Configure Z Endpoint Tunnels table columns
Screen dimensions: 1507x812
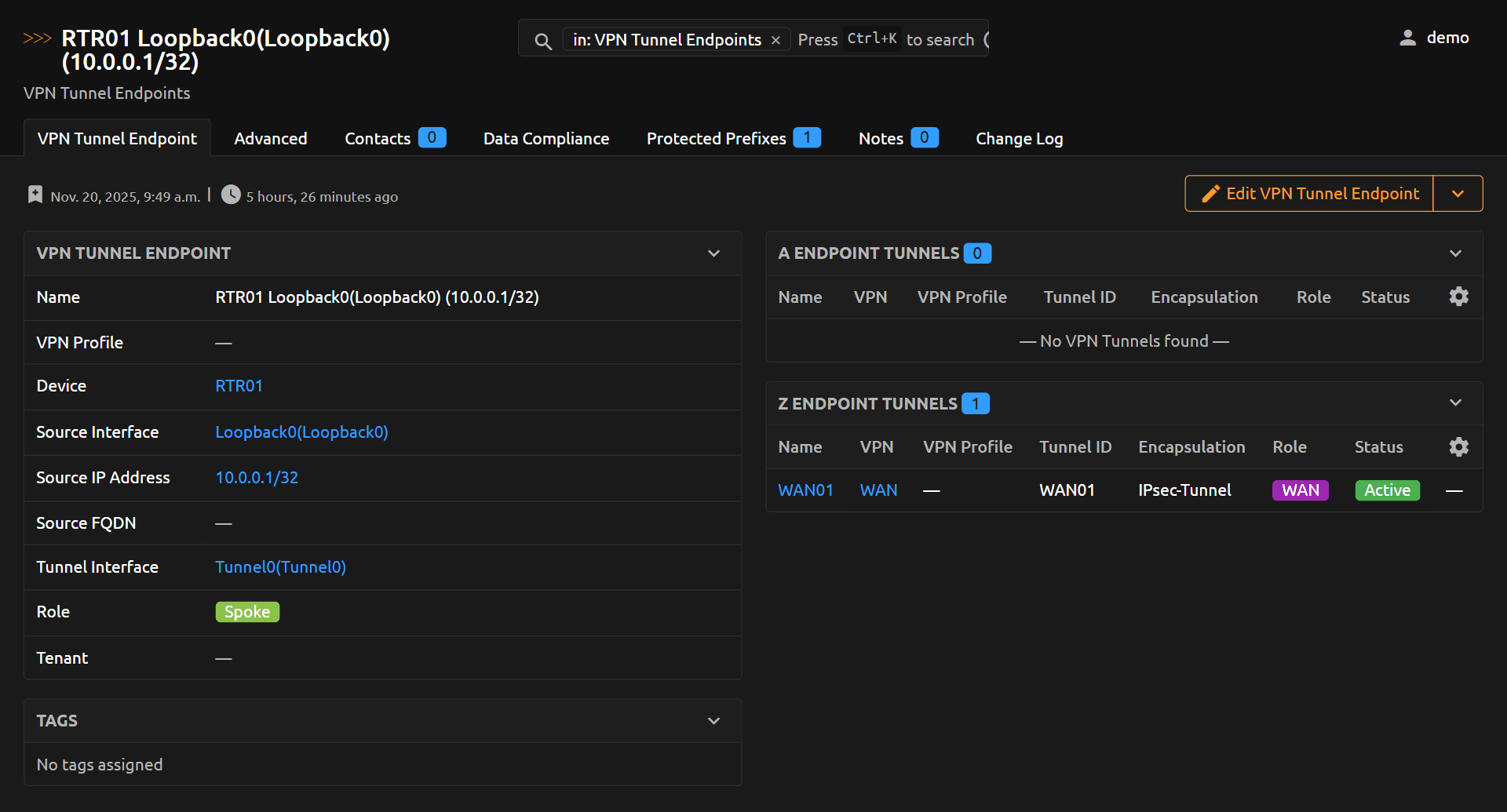[1458, 447]
